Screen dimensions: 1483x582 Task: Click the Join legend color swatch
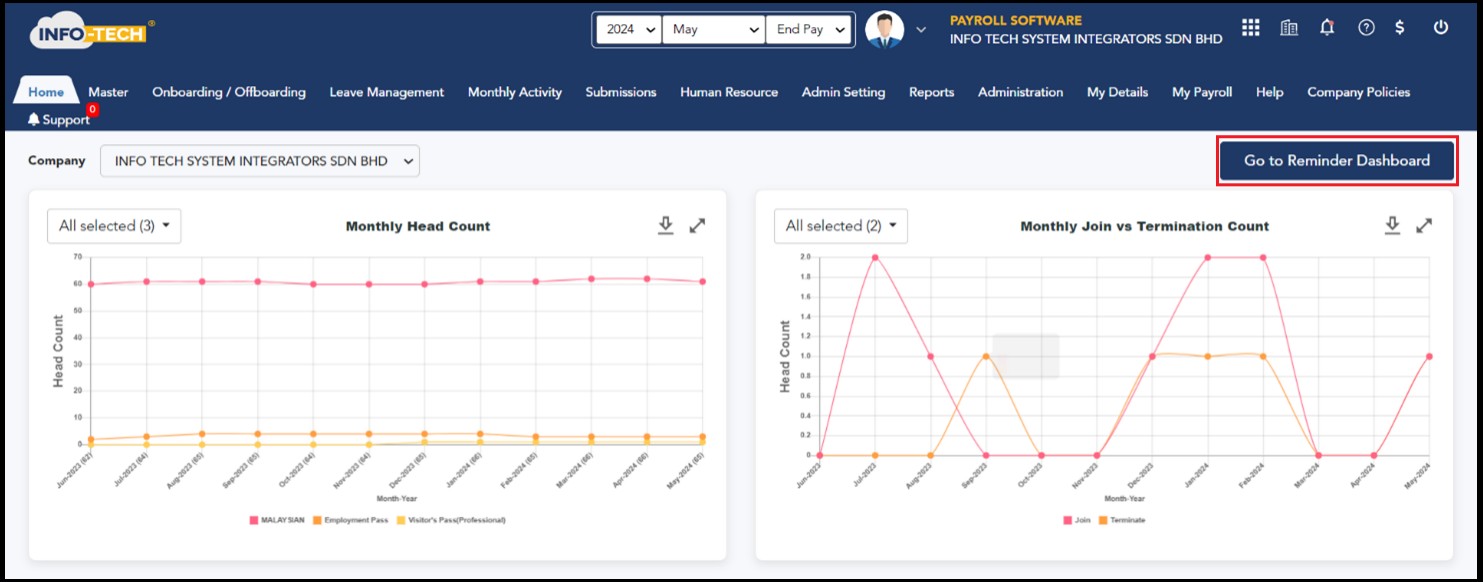[1067, 520]
